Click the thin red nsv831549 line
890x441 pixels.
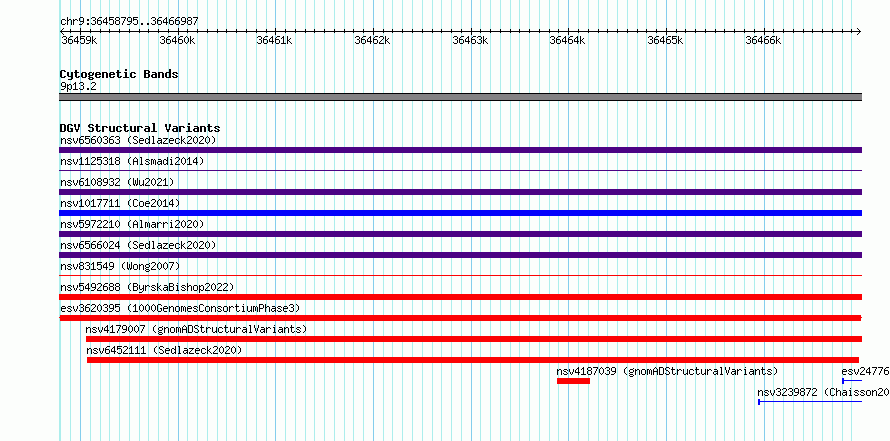(460, 276)
